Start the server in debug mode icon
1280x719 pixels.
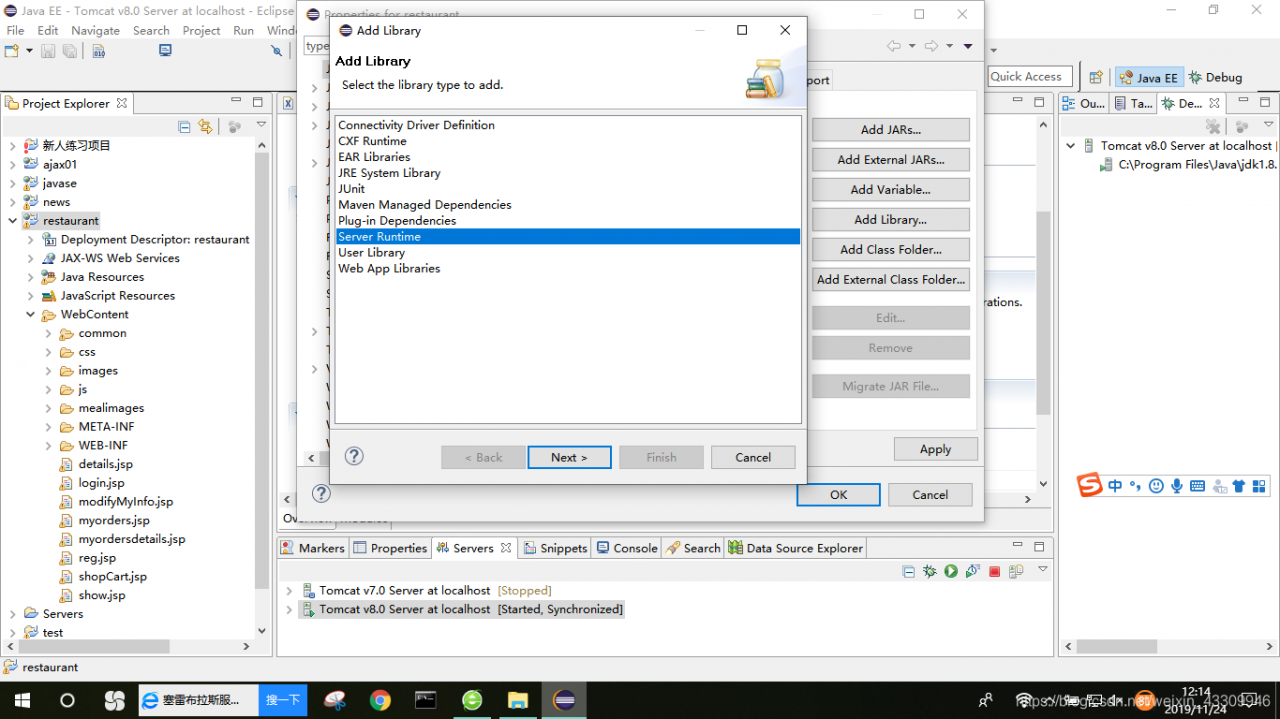point(930,571)
